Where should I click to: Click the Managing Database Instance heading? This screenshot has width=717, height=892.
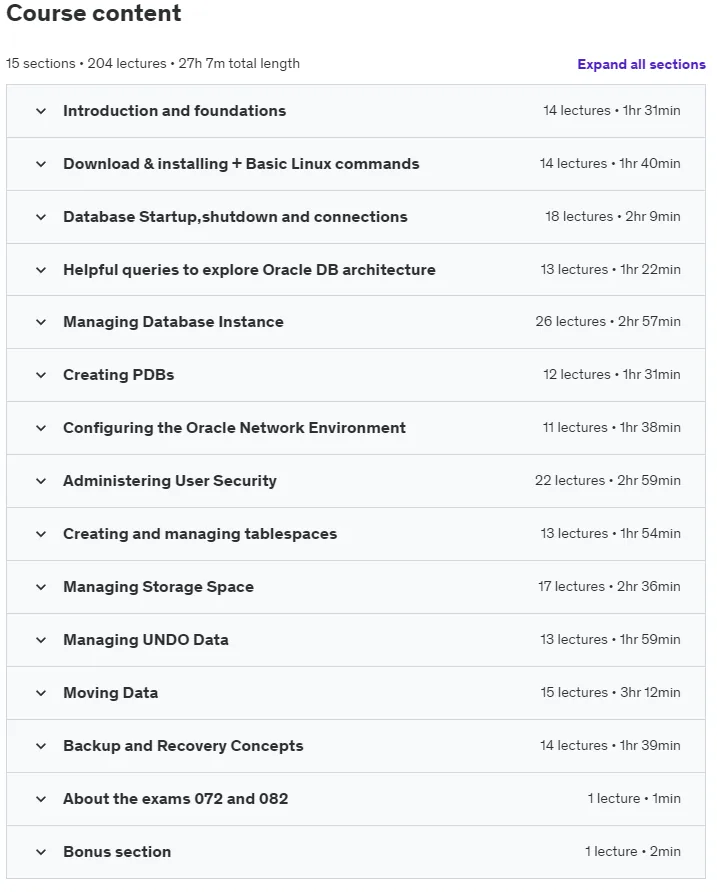tap(173, 322)
